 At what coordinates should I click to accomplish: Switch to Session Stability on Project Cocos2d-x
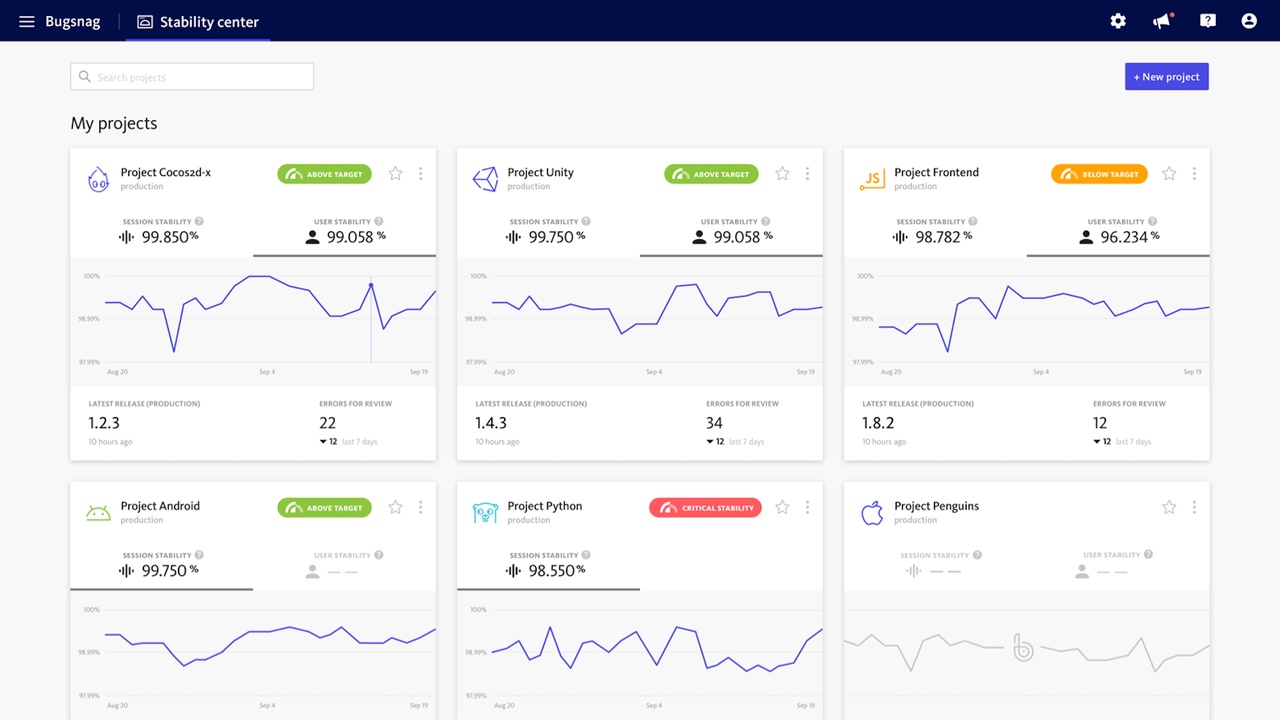pyautogui.click(x=161, y=232)
